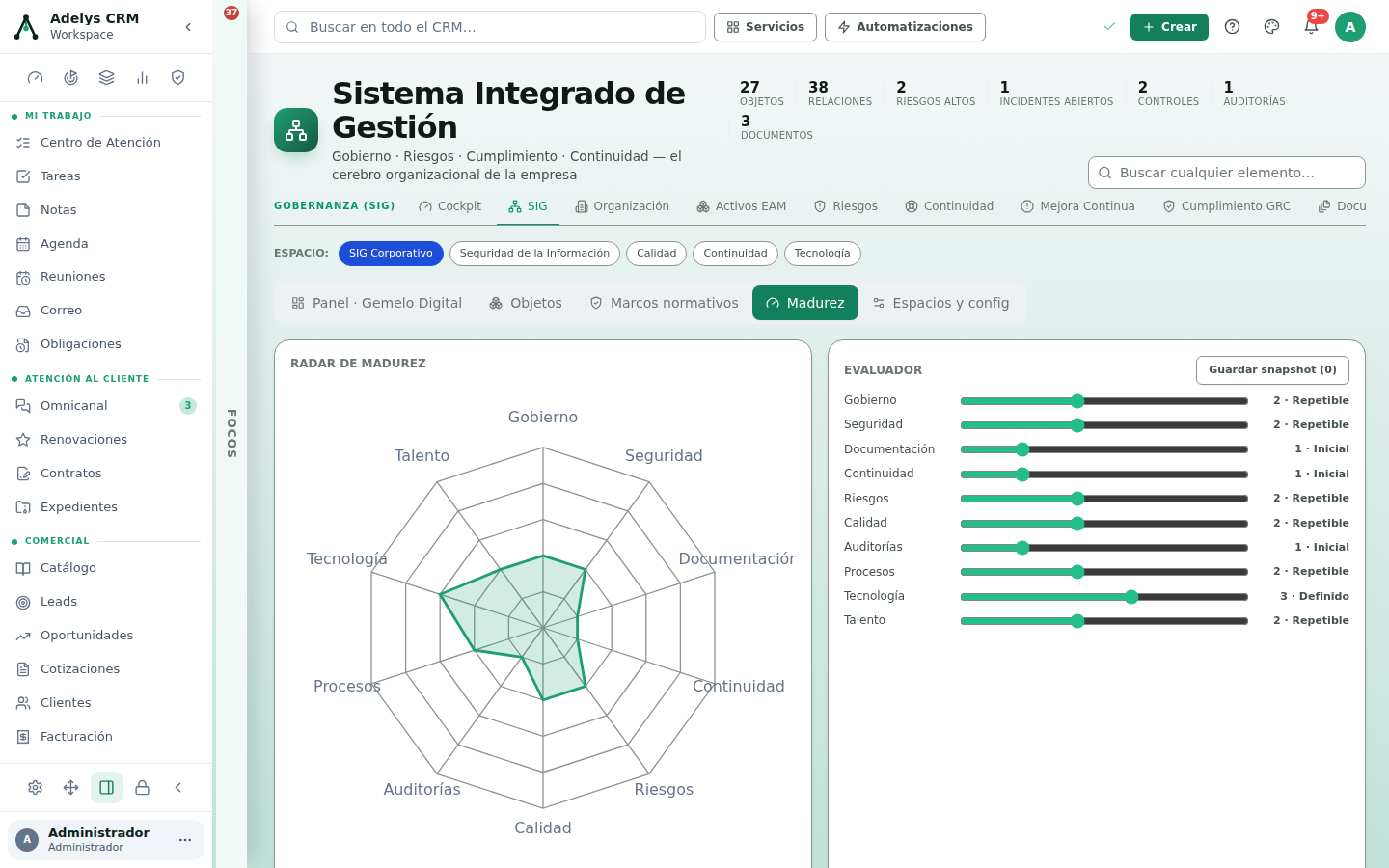The image size is (1389, 868).
Task: Collapse sidebar using bottom chevron
Action: point(178,788)
